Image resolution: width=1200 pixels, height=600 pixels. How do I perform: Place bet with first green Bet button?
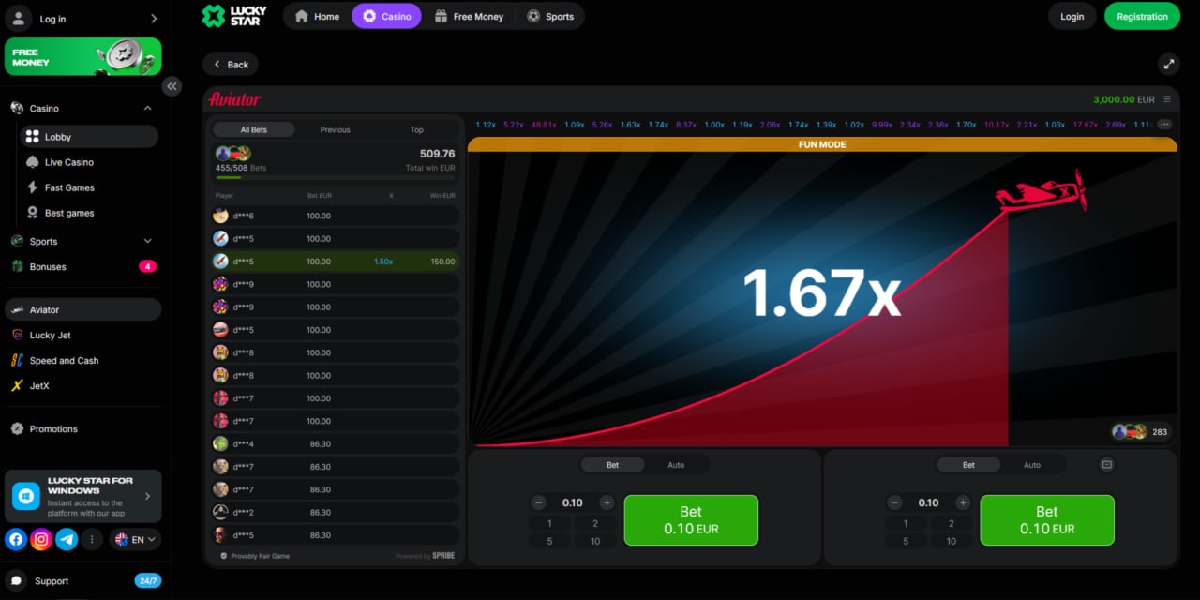pos(690,520)
